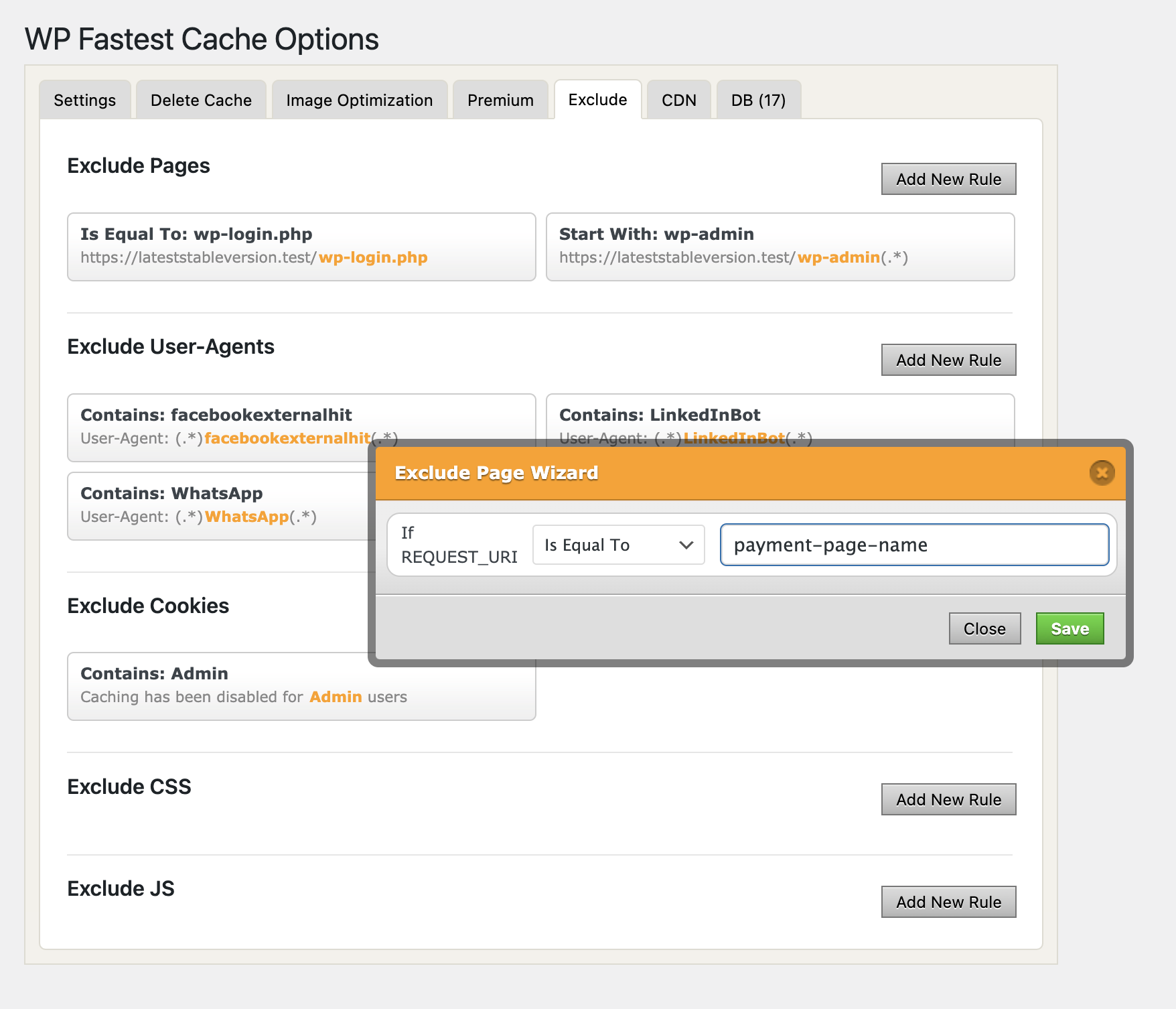This screenshot has width=1176, height=1009.
Task: Select the Exclude tab
Action: point(597,100)
